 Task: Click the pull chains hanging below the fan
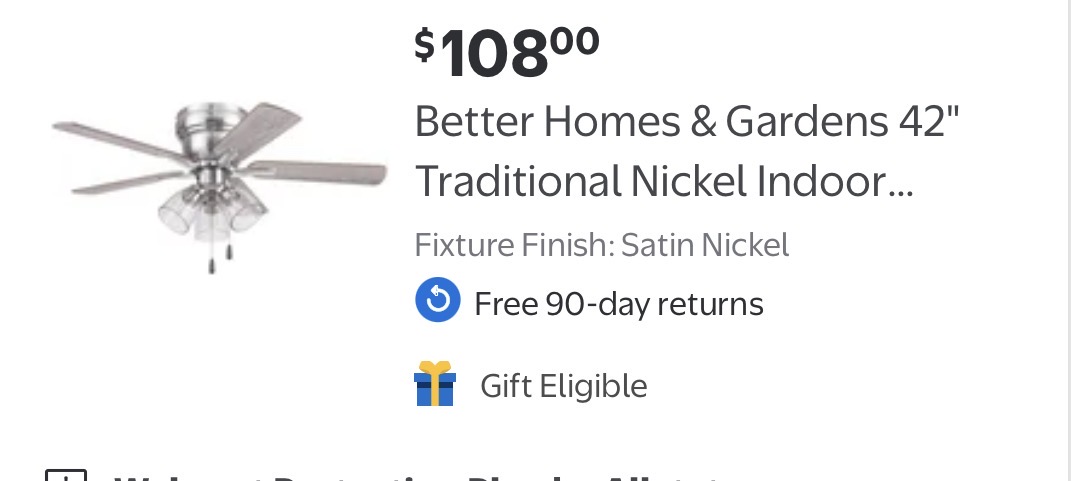(x=218, y=255)
